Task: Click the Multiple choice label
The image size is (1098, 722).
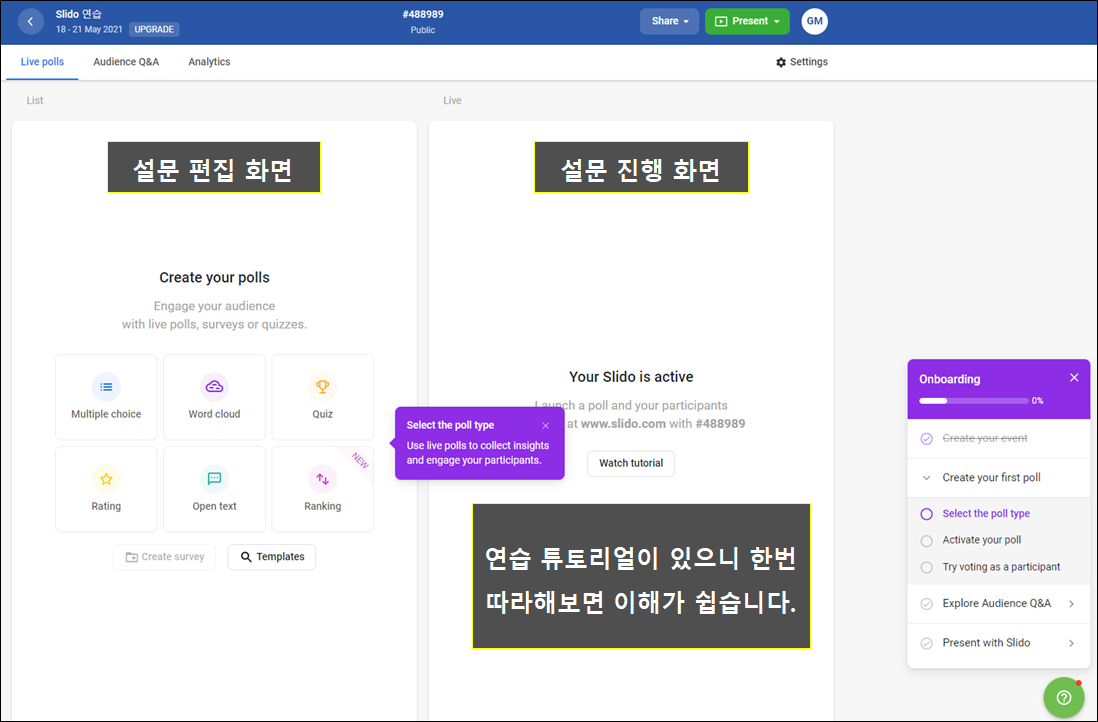Action: [106, 414]
